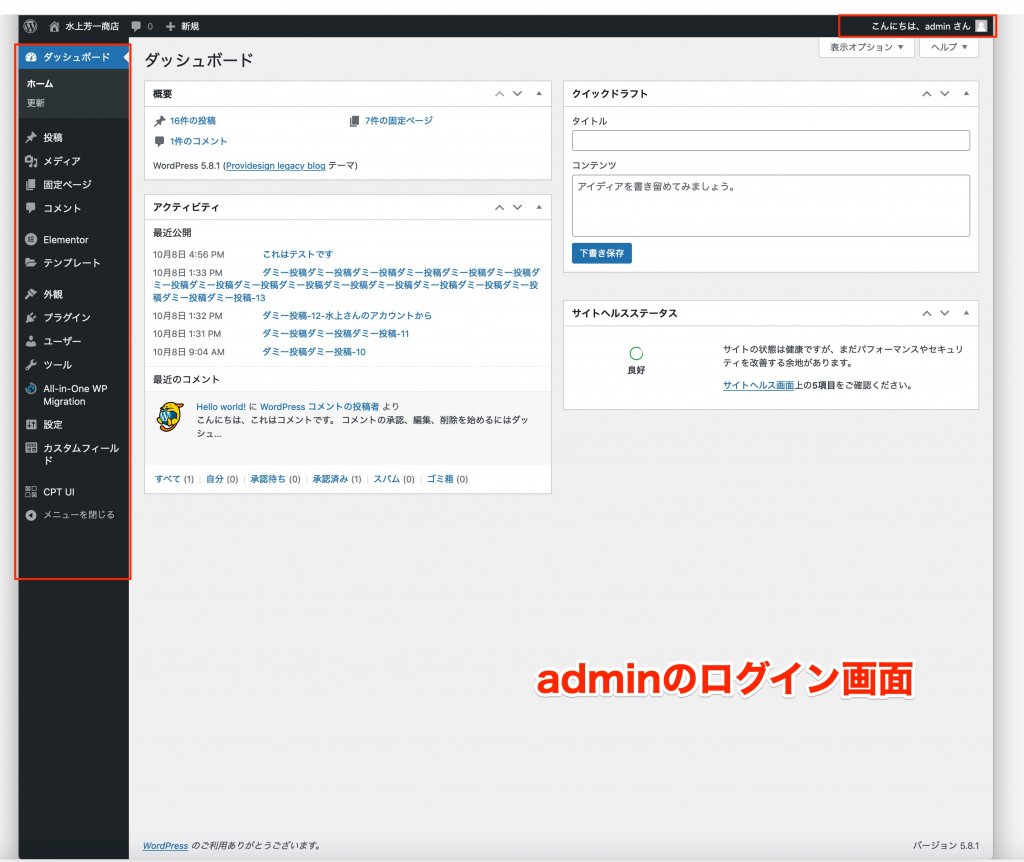Click the 良好 site health status circle
Viewport: 1024px width, 862px height.
coord(636,354)
